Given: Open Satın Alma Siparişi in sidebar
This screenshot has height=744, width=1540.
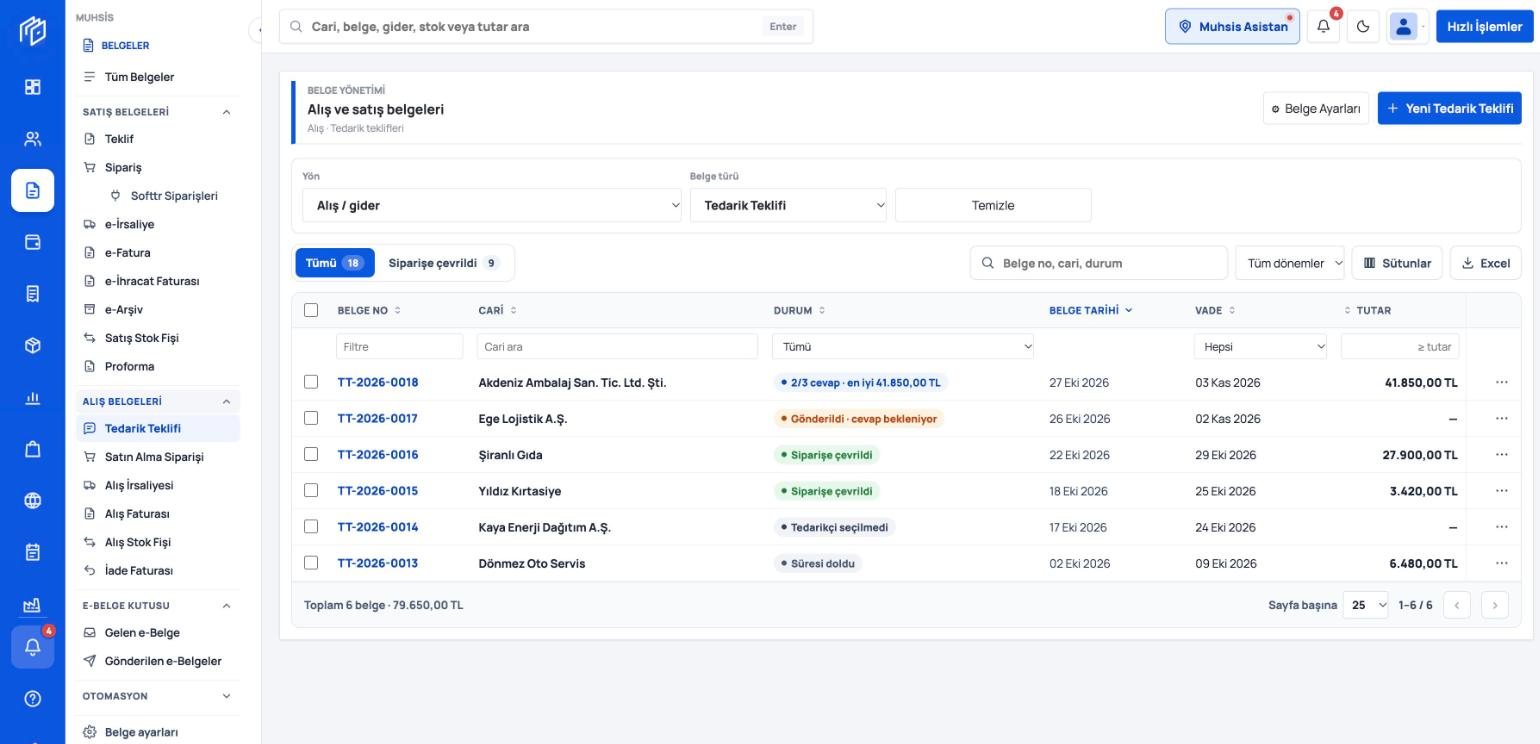Looking at the screenshot, I should point(154,457).
